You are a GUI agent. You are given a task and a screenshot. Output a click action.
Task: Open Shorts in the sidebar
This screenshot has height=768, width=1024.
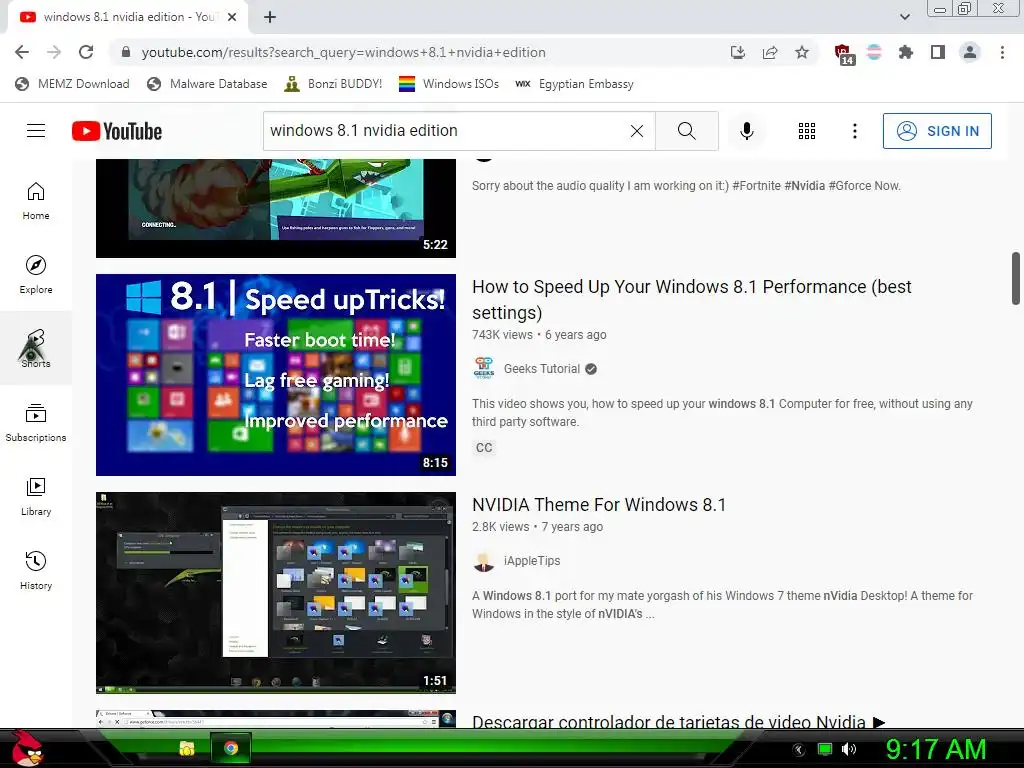36,348
